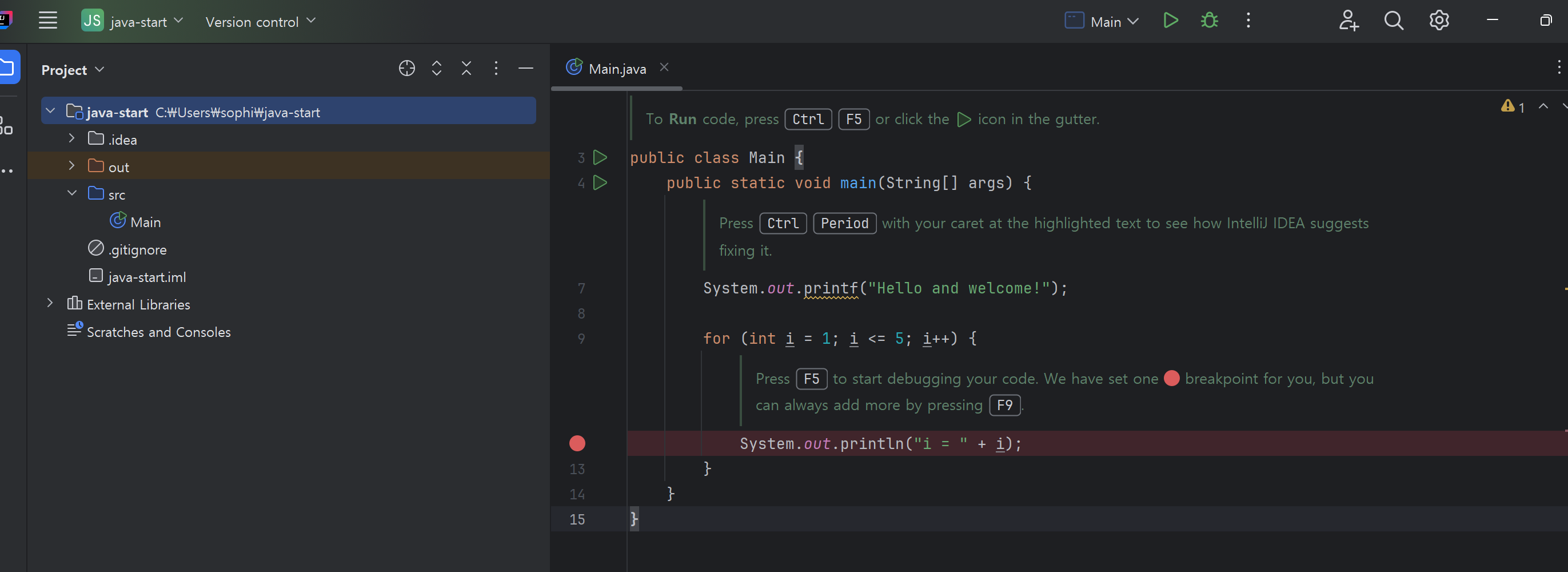Open the Structure tool window icon

coord(7,125)
